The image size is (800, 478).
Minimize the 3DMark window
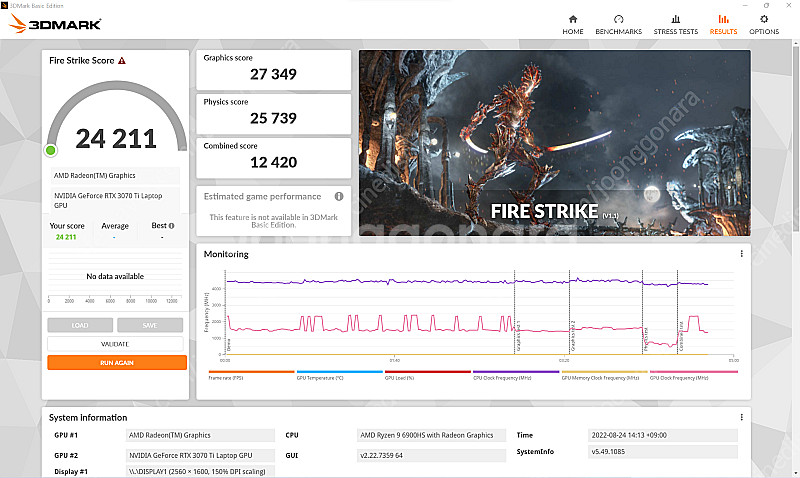pos(745,6)
